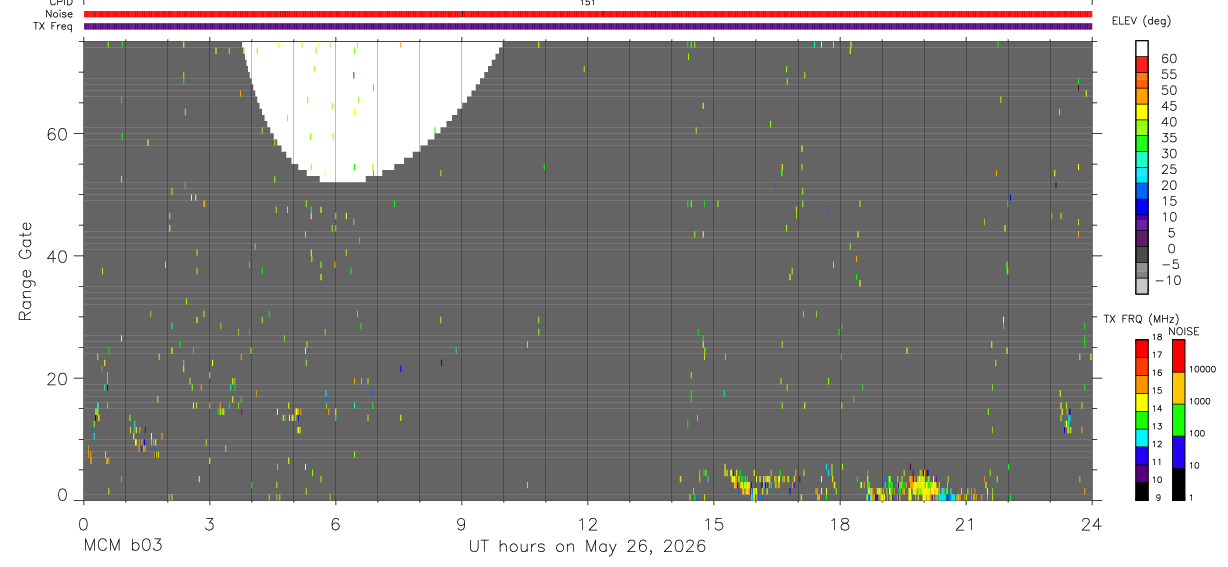Click the '12' tick label on UT axis
Image resolution: width=1228 pixels, height=567 pixels.
(x=588, y=524)
